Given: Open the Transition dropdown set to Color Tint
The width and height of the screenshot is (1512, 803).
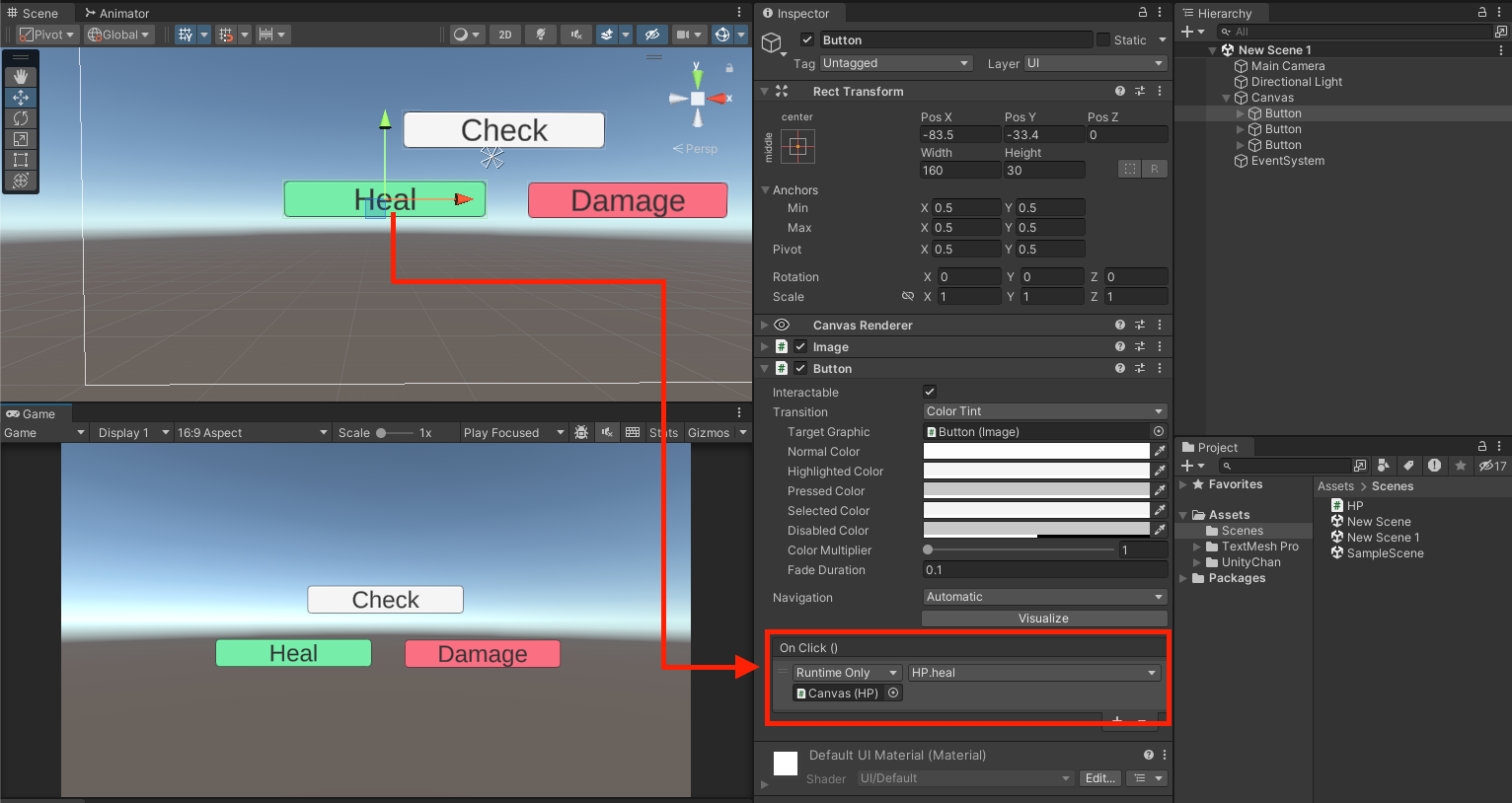Looking at the screenshot, I should (1044, 411).
